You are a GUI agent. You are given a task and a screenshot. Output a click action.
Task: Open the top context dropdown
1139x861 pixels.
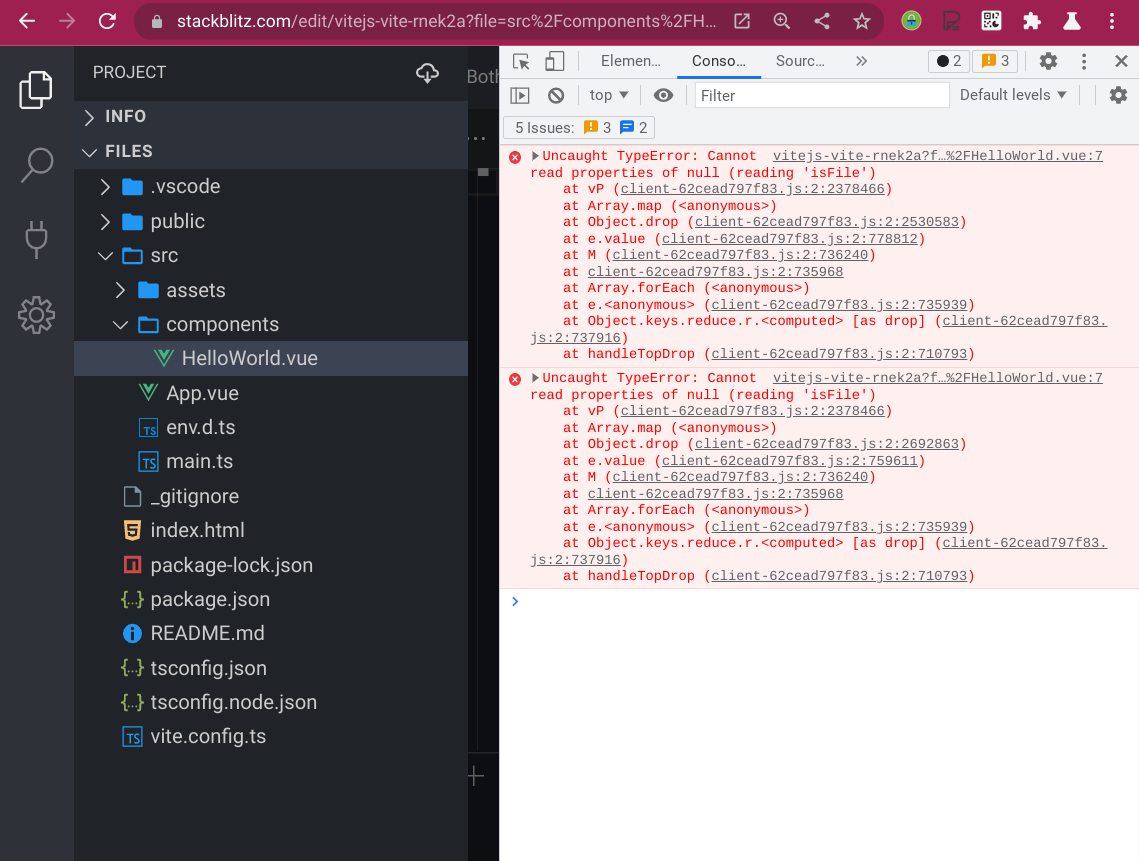point(609,95)
